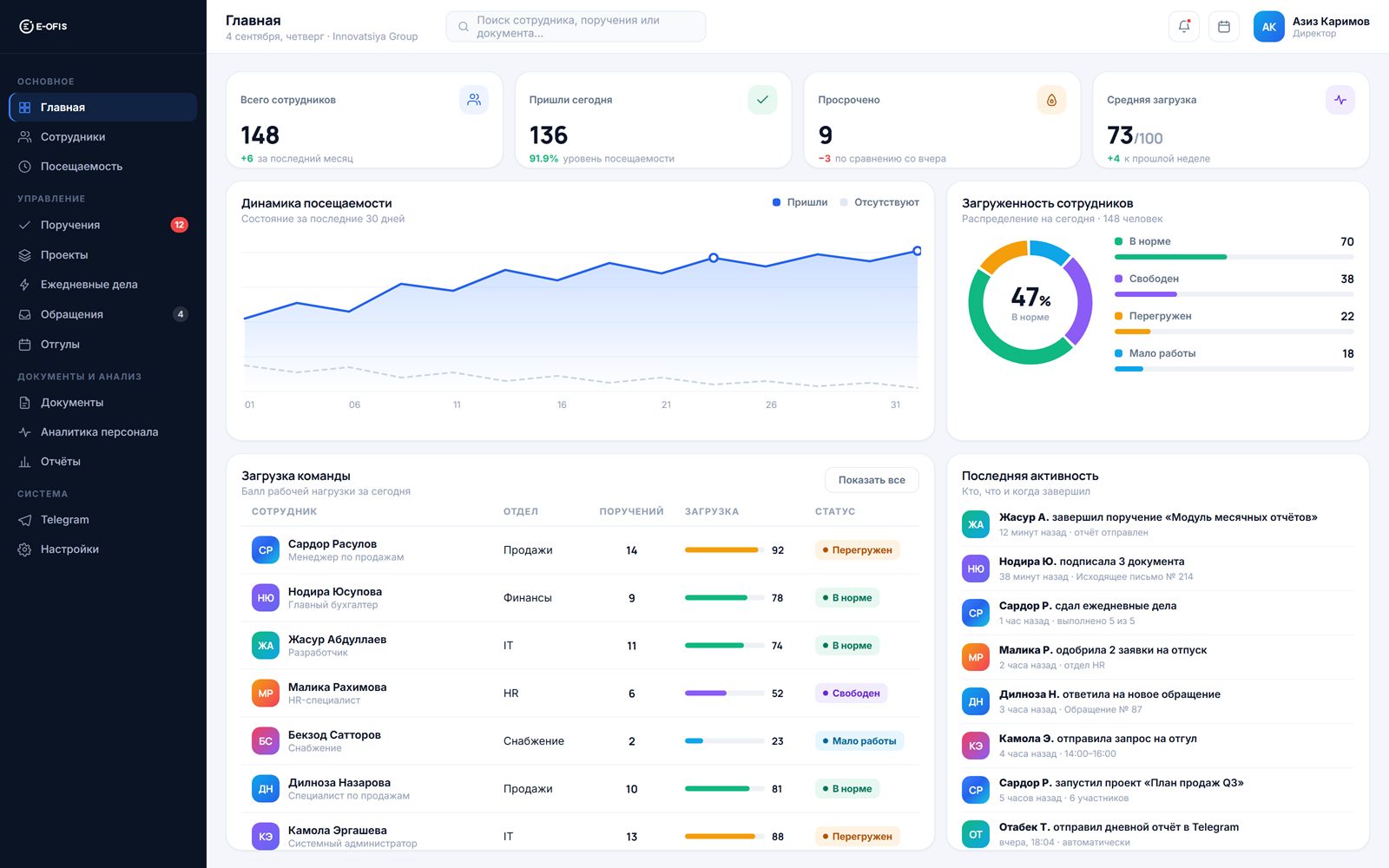
Task: Click the Показать все button
Action: (x=872, y=480)
